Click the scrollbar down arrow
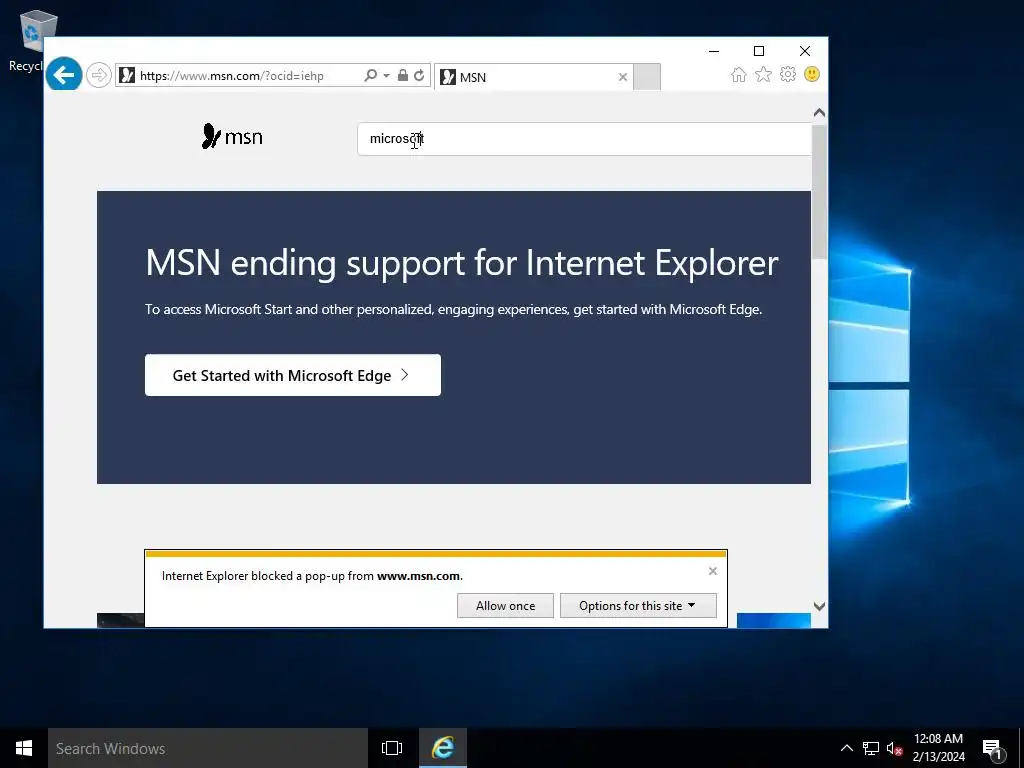 tap(820, 606)
